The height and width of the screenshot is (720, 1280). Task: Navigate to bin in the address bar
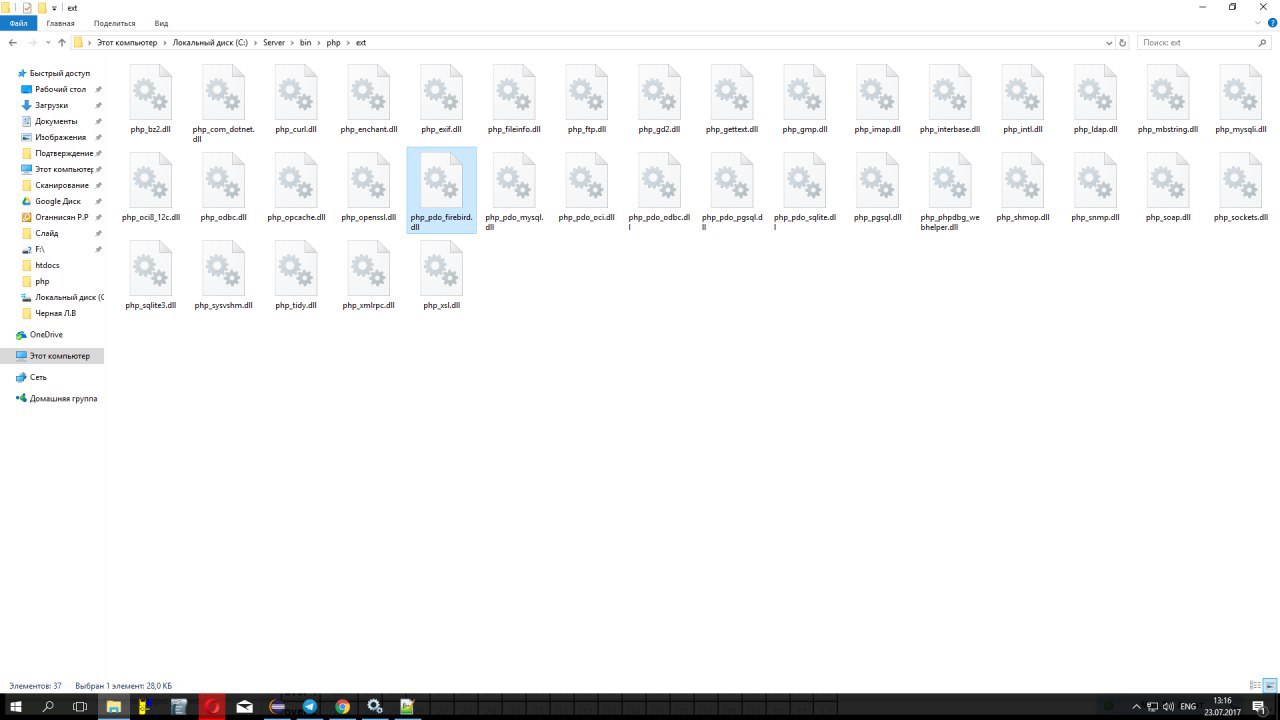306,43
